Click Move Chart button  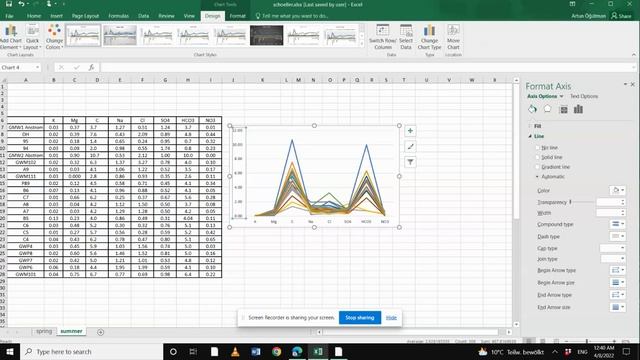453,37
